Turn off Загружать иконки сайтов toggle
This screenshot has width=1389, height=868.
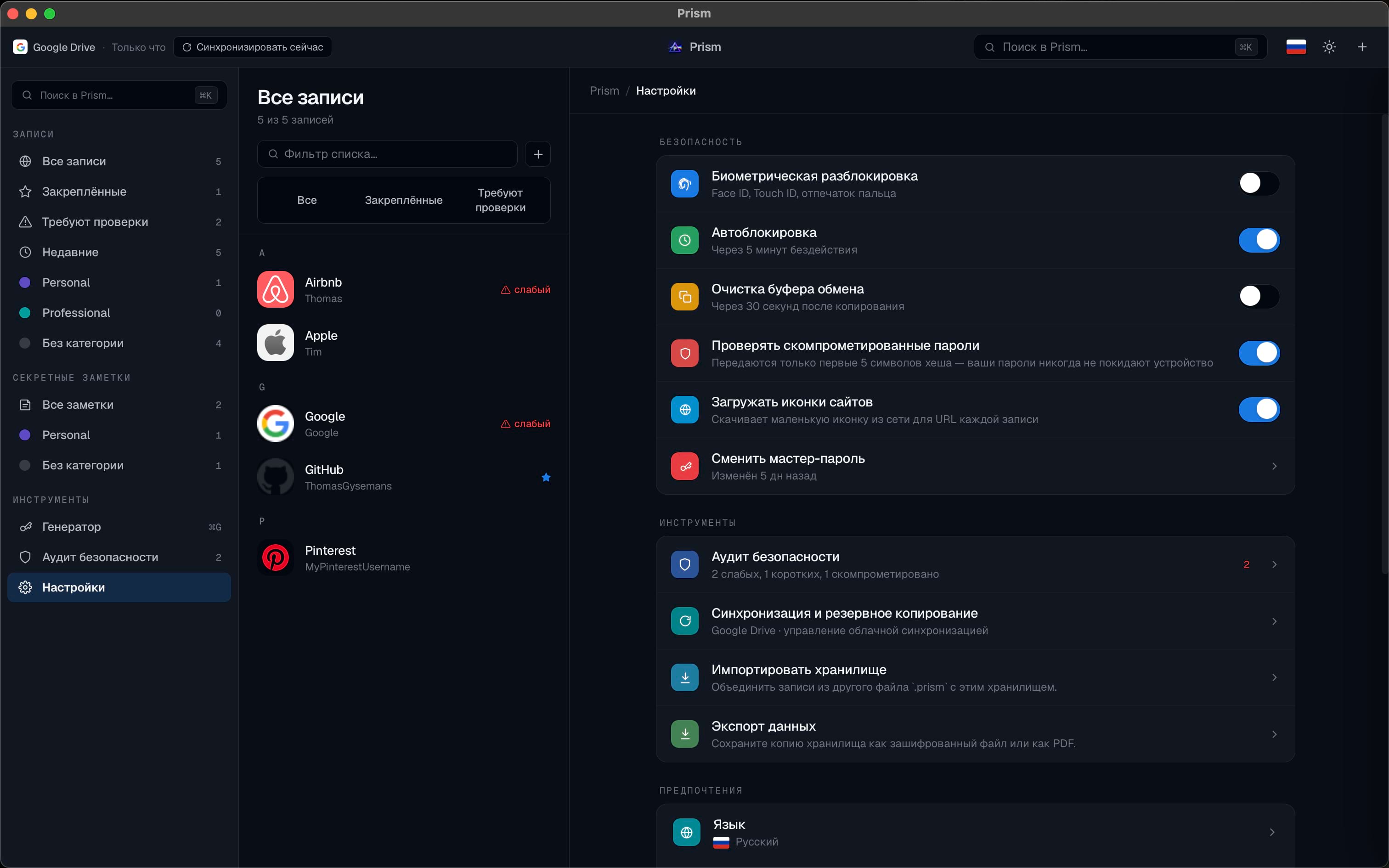click(x=1259, y=410)
